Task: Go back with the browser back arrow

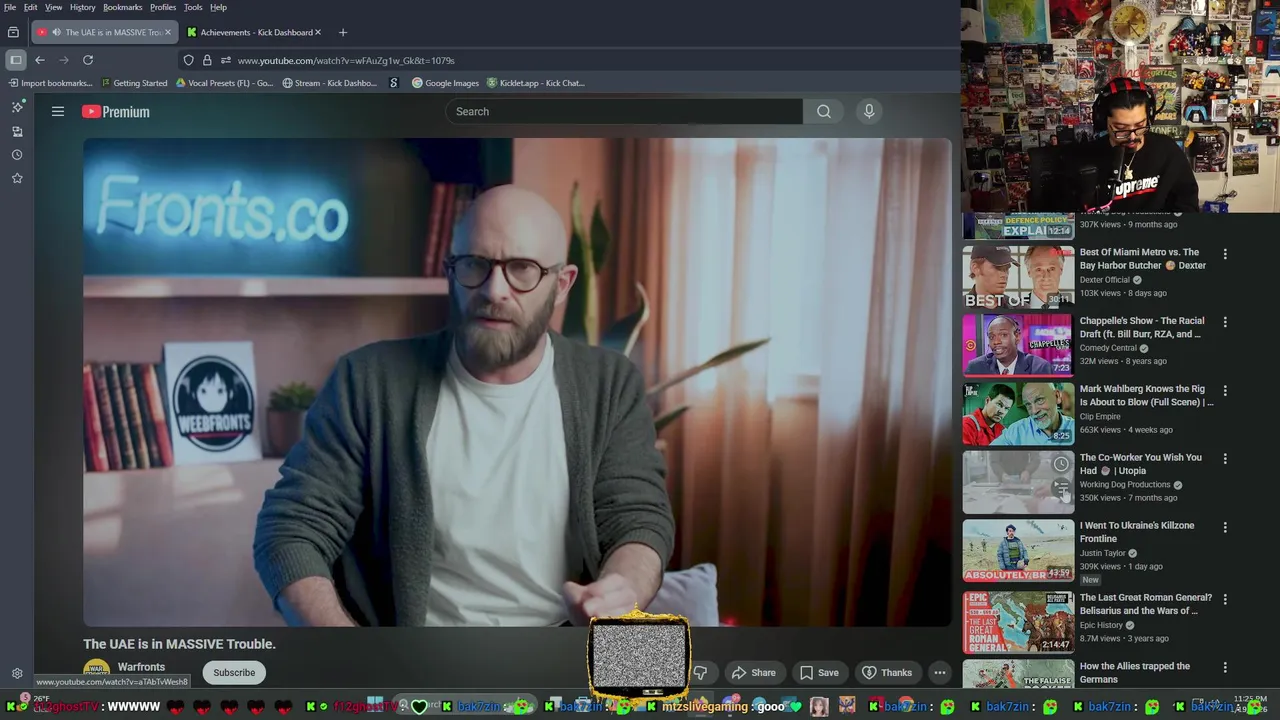Action: coord(40,60)
